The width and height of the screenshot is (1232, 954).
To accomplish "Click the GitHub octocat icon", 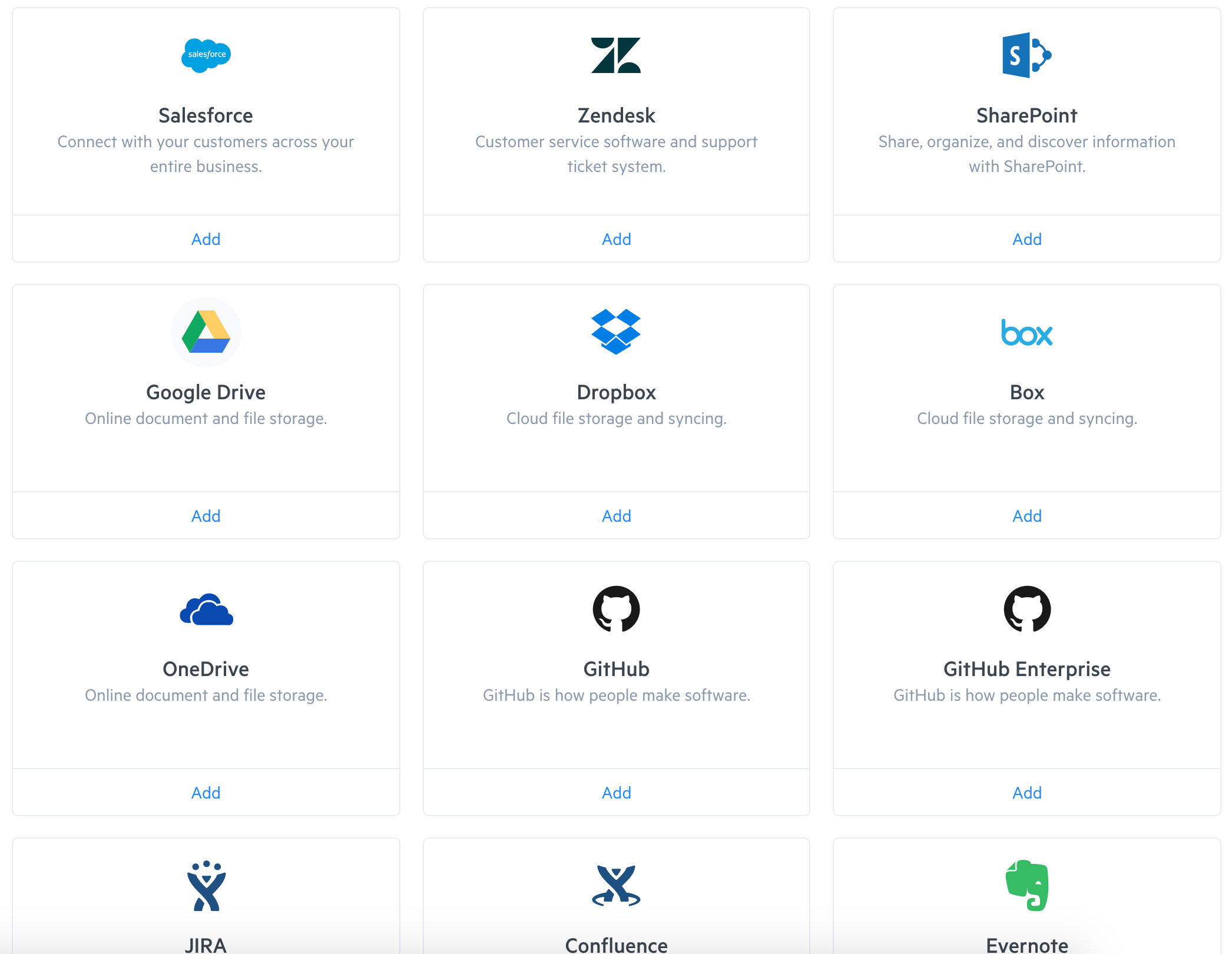I will (616, 609).
